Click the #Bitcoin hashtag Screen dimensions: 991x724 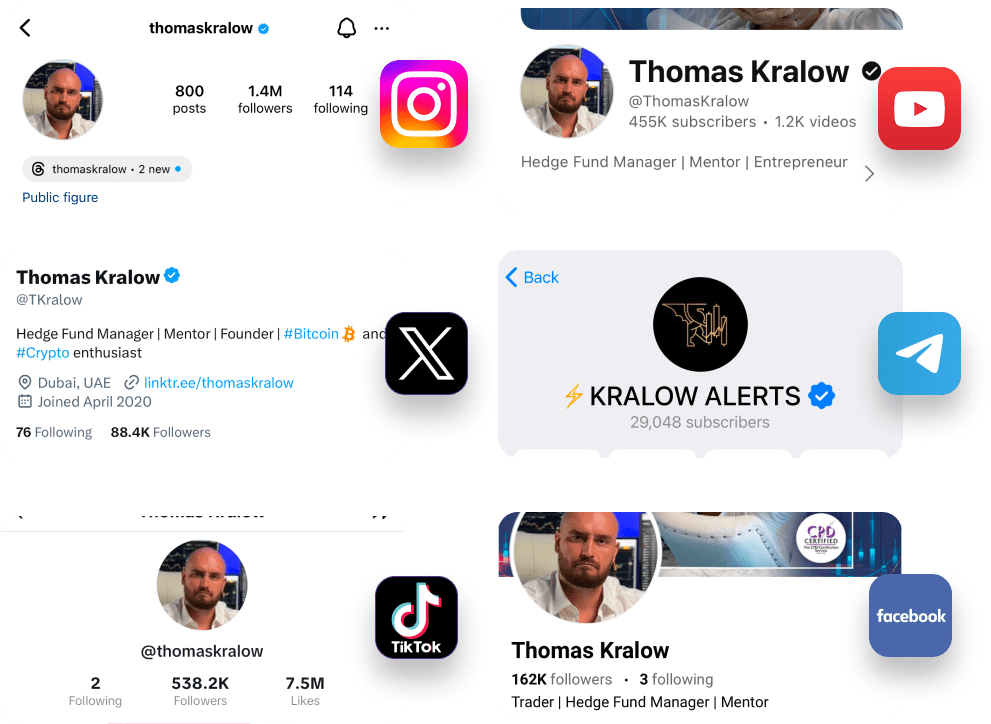(x=311, y=334)
